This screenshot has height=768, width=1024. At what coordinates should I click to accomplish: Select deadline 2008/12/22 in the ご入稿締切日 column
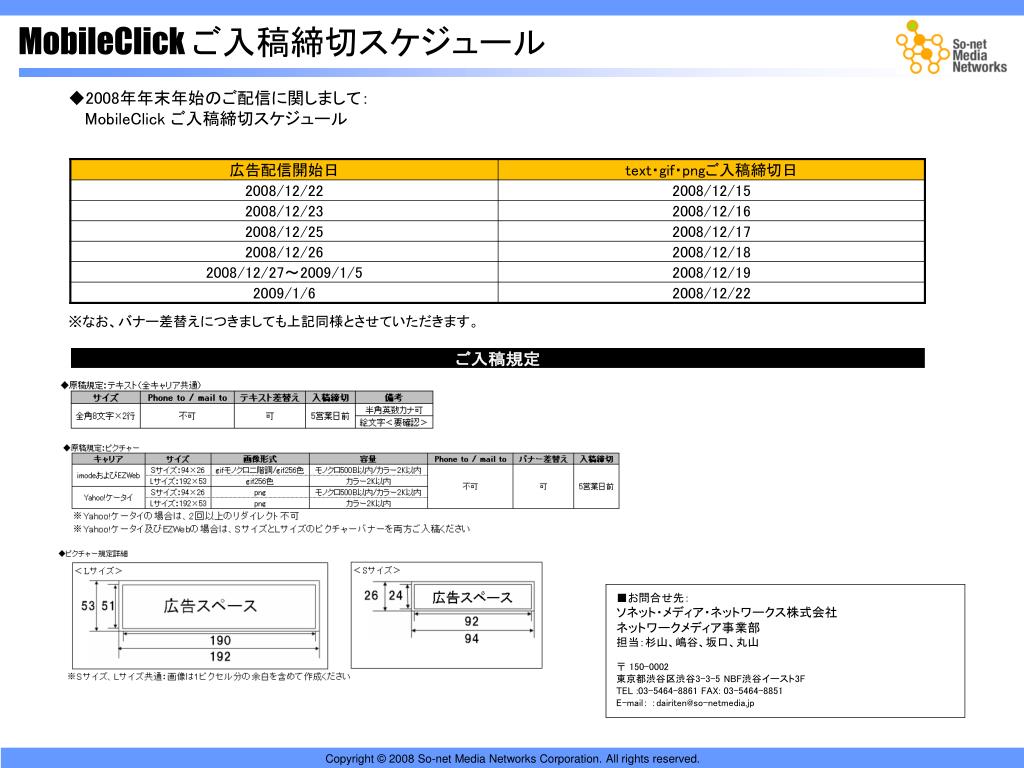pos(711,293)
